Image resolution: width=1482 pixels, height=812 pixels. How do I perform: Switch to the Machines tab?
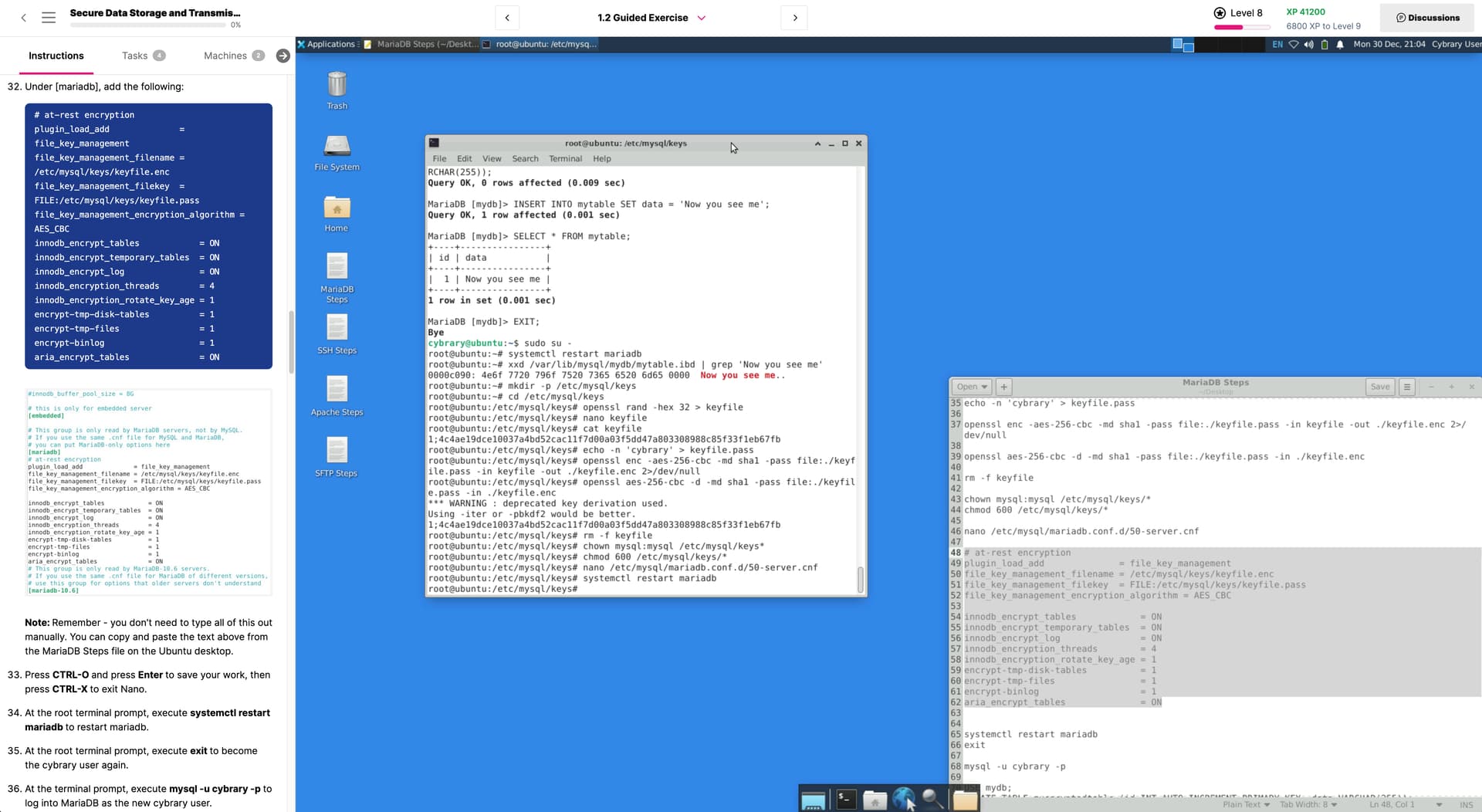pyautogui.click(x=225, y=56)
